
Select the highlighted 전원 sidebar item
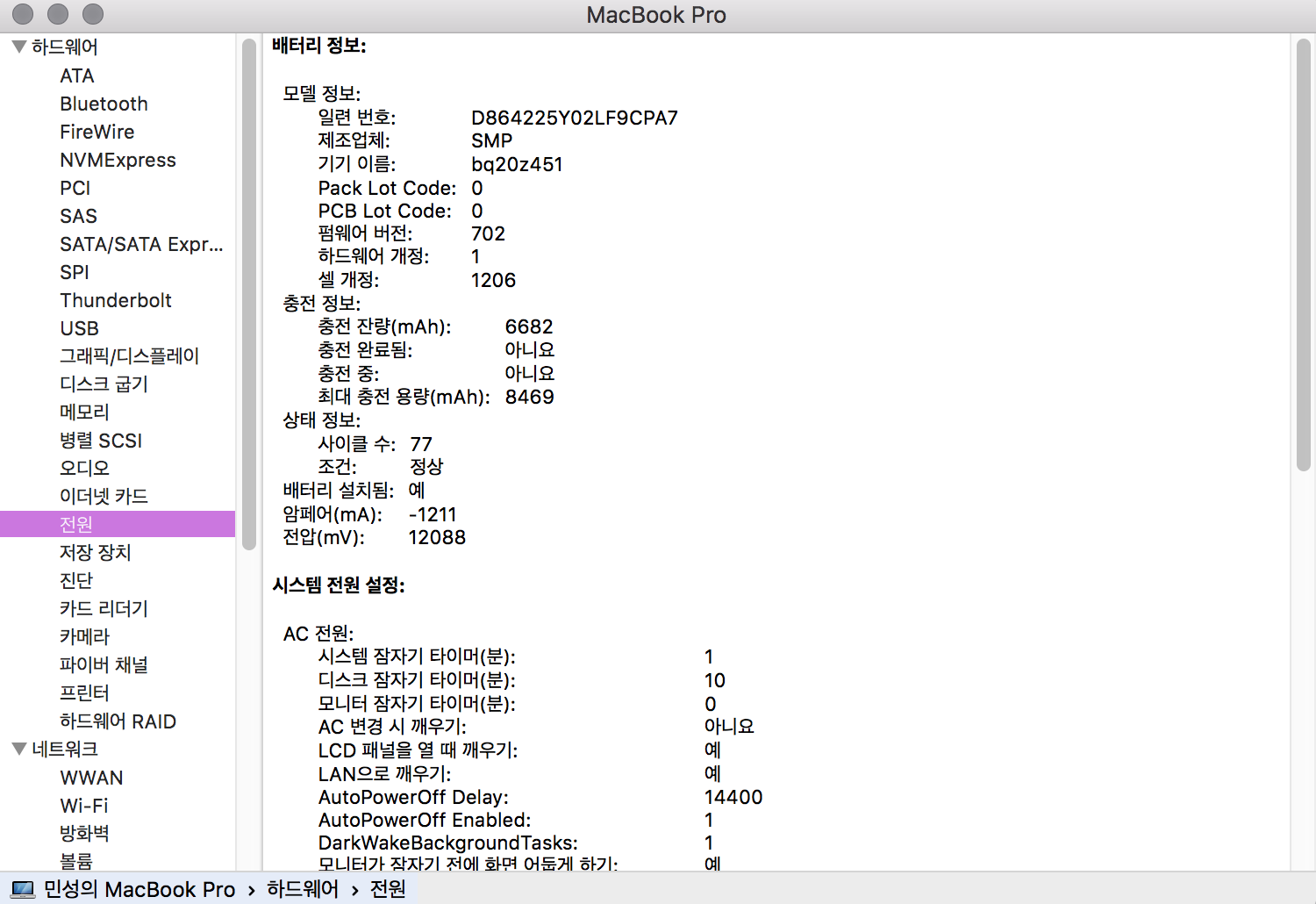(76, 524)
